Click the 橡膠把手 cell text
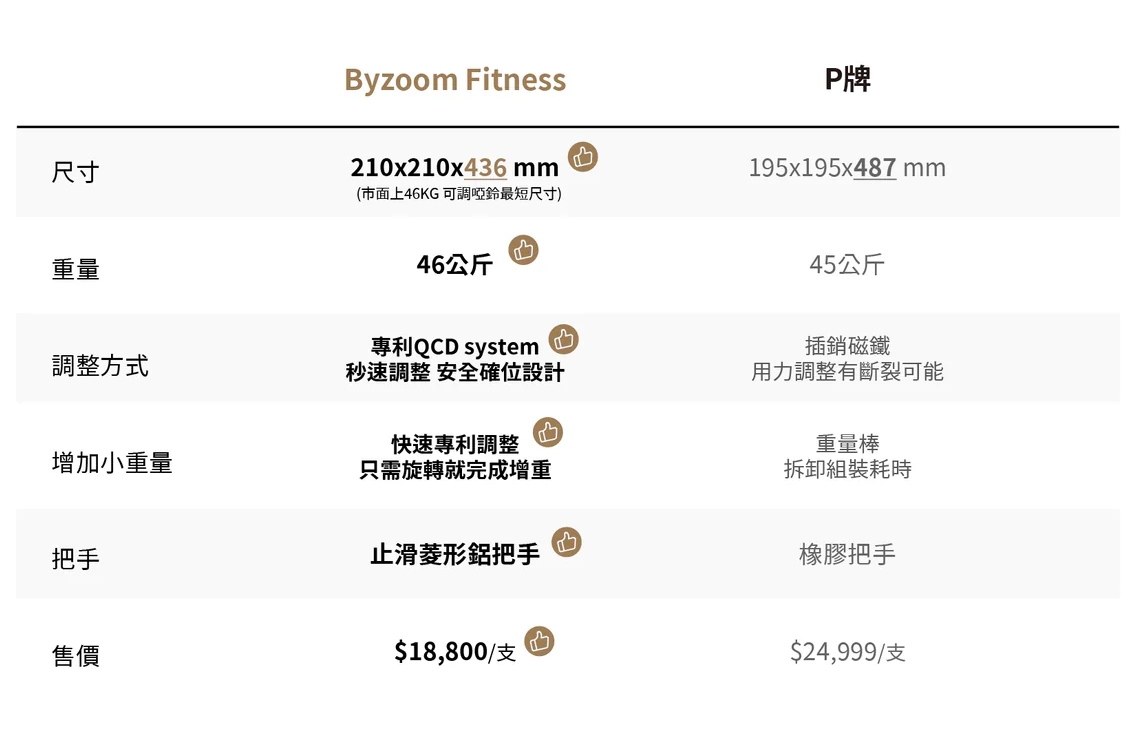The height and width of the screenshot is (735, 1128). pos(847,554)
